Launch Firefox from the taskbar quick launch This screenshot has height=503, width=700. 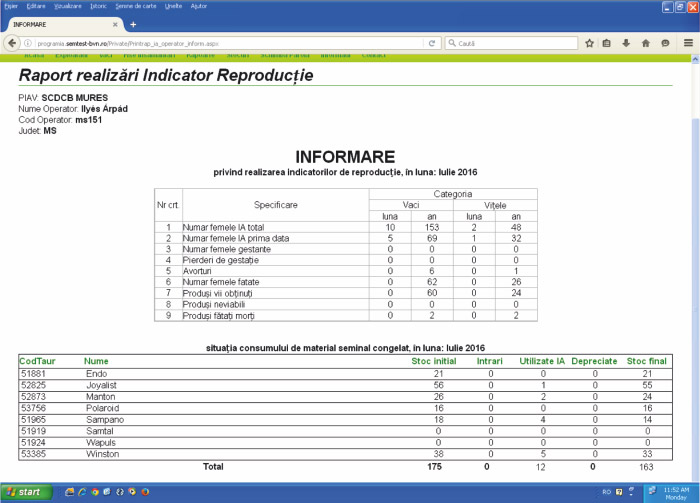point(145,492)
